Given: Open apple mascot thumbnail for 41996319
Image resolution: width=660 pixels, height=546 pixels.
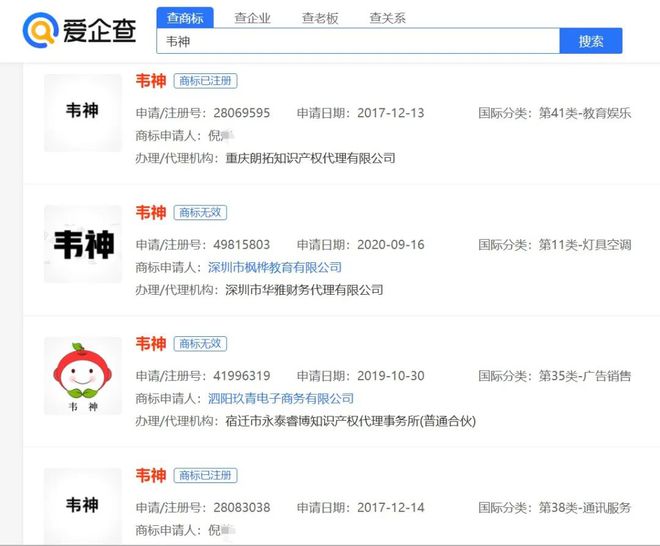Looking at the screenshot, I should (83, 376).
